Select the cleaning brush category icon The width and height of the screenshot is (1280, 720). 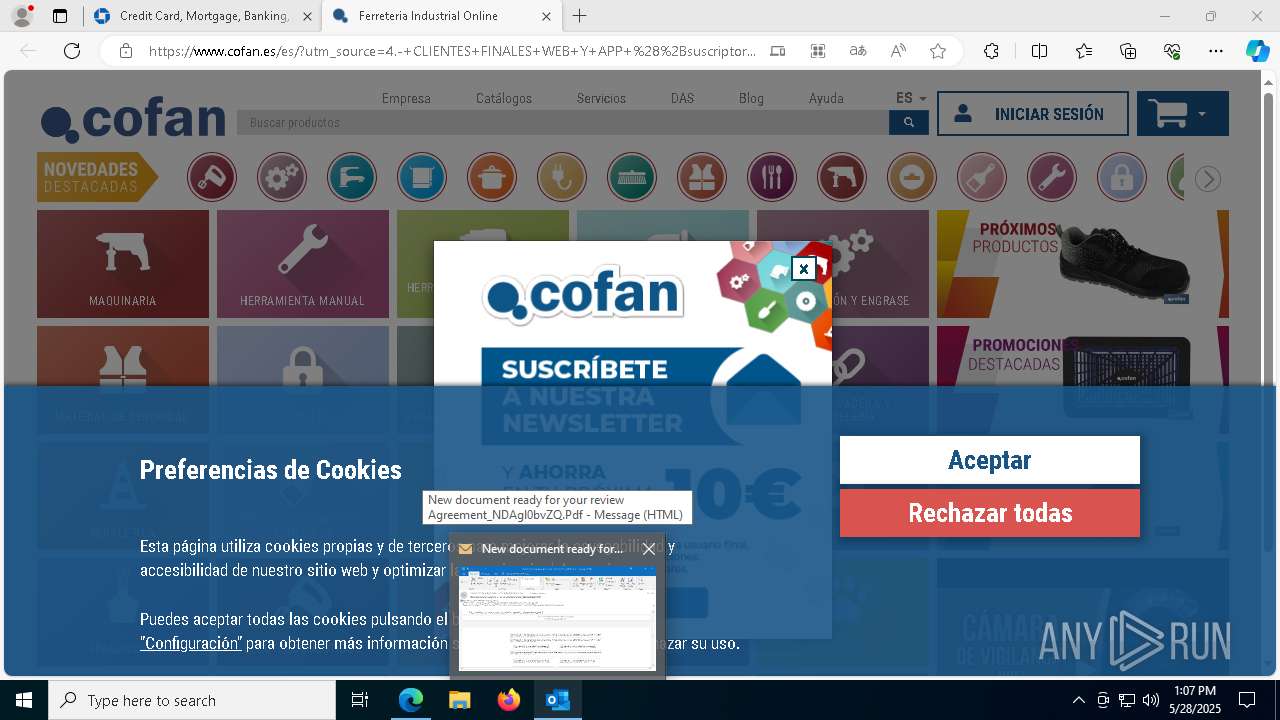pyautogui.click(x=632, y=178)
